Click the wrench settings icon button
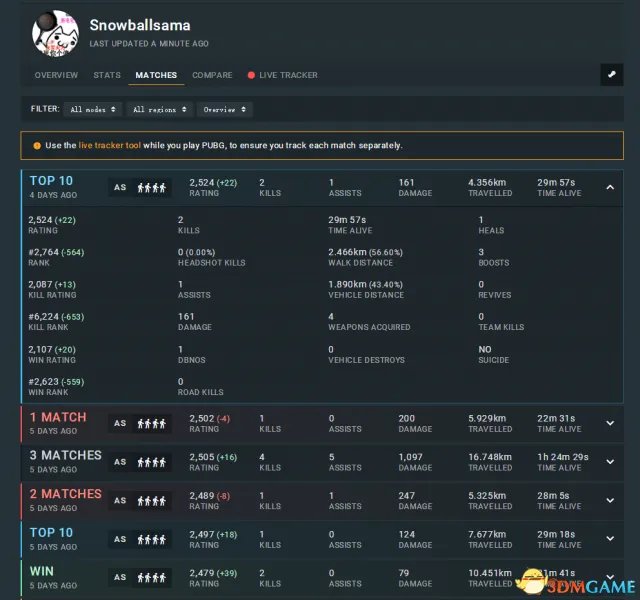The image size is (640, 600). [x=610, y=75]
